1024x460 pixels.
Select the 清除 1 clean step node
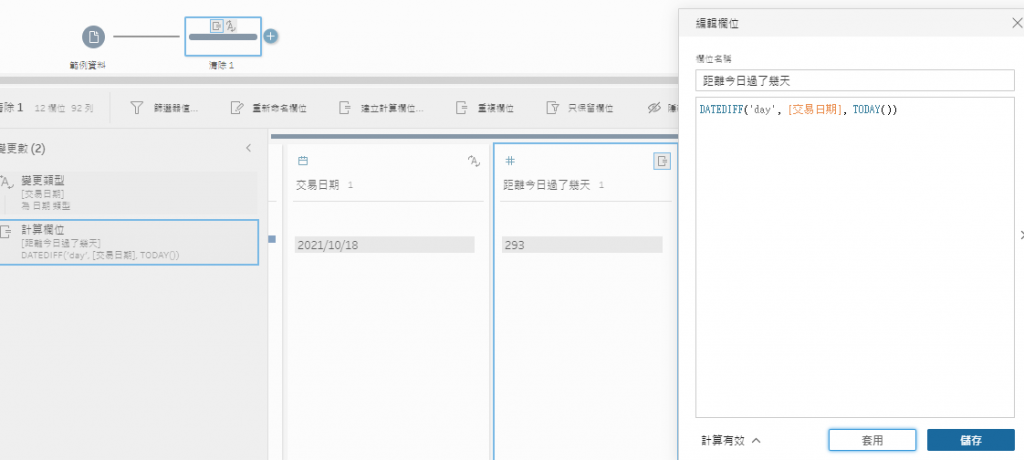[223, 37]
